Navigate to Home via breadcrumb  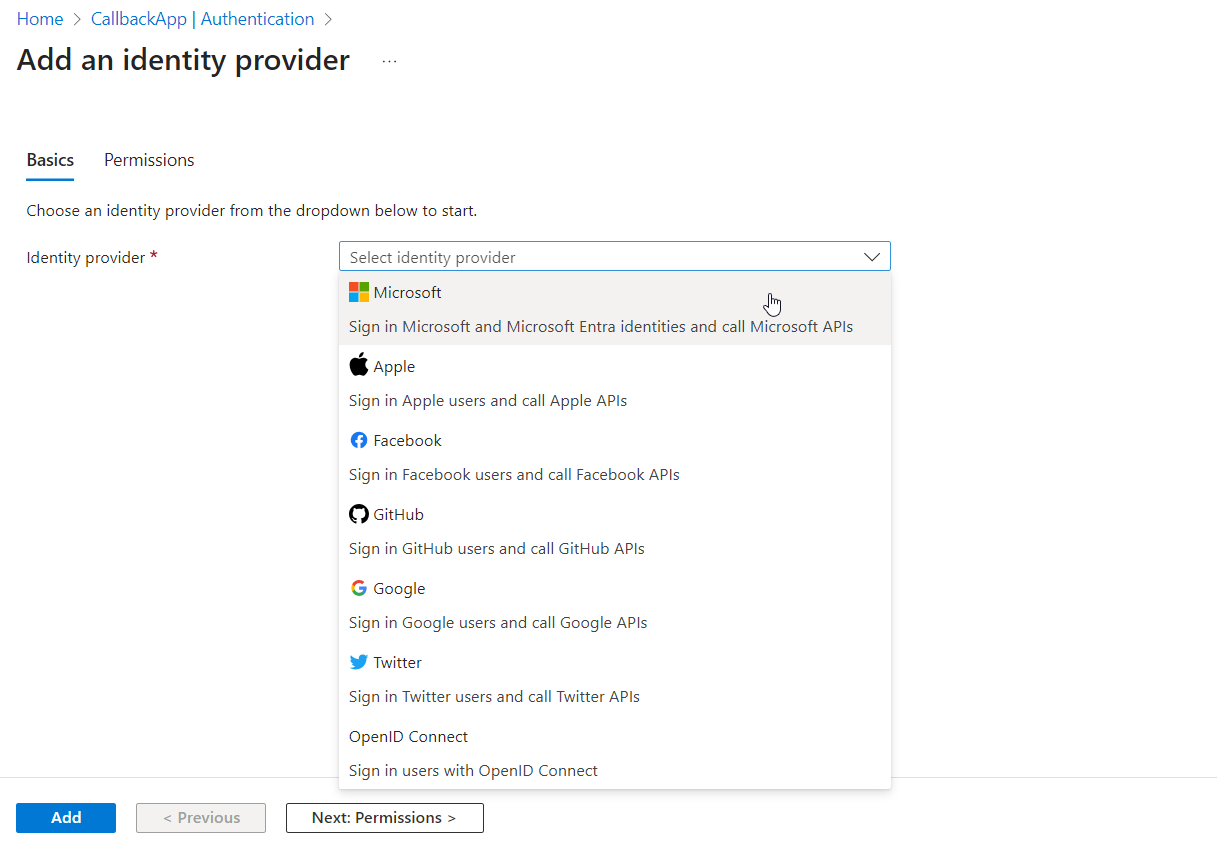pyautogui.click(x=40, y=18)
